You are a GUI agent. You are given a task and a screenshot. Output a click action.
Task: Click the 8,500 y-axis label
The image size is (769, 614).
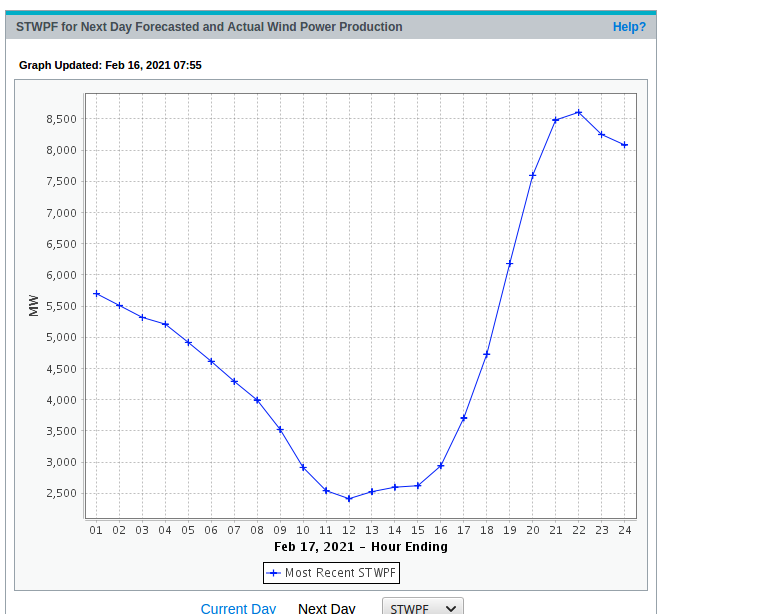[62, 119]
